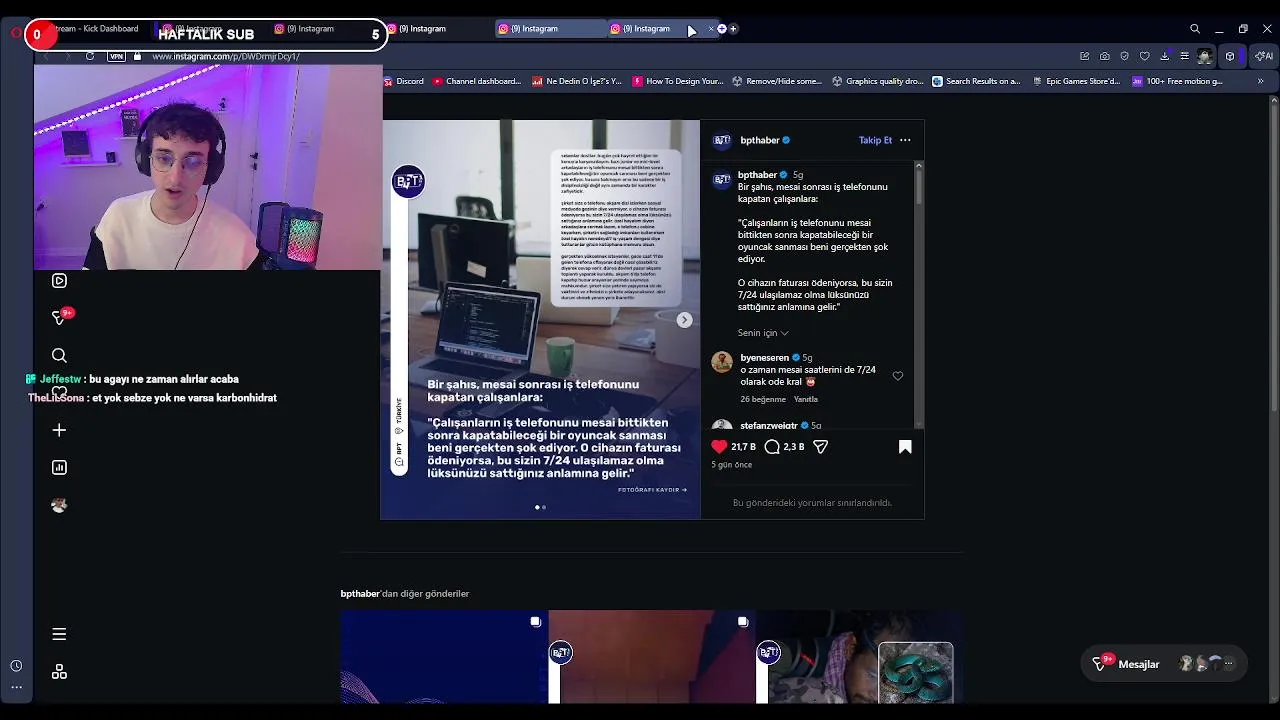This screenshot has width=1280, height=720.
Task: Open byeneseren commenter profile
Action: point(764,358)
